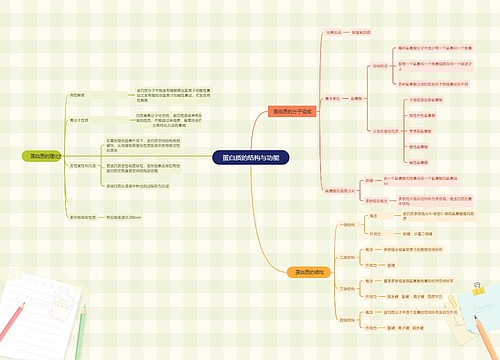Select the 高分子性质 node

coord(79,120)
